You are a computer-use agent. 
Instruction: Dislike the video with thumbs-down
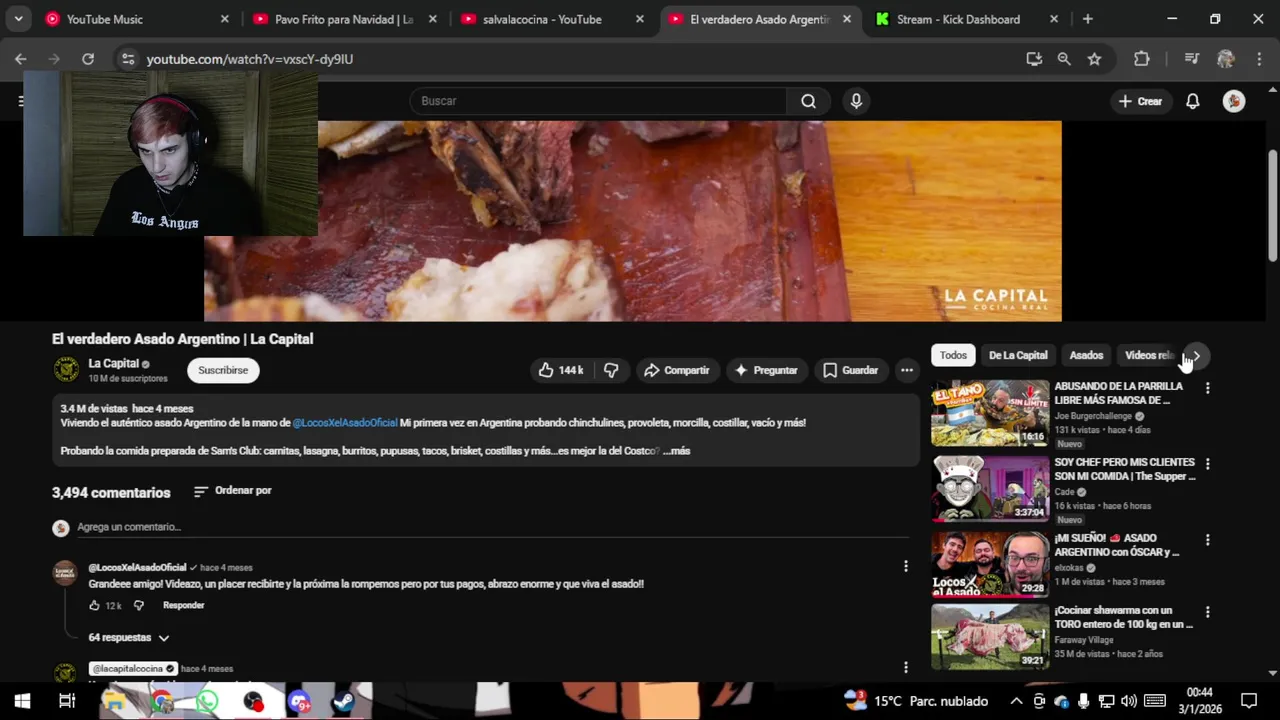(x=611, y=370)
